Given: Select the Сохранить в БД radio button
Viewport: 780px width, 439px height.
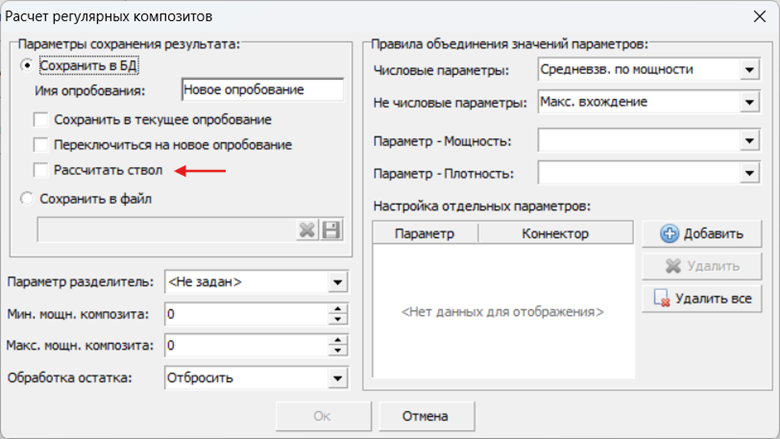Looking at the screenshot, I should [27, 66].
